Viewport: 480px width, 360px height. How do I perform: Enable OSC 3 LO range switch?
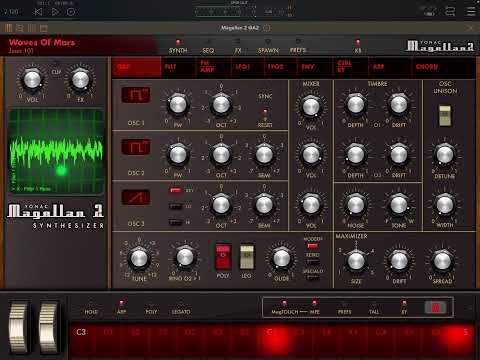[175, 206]
